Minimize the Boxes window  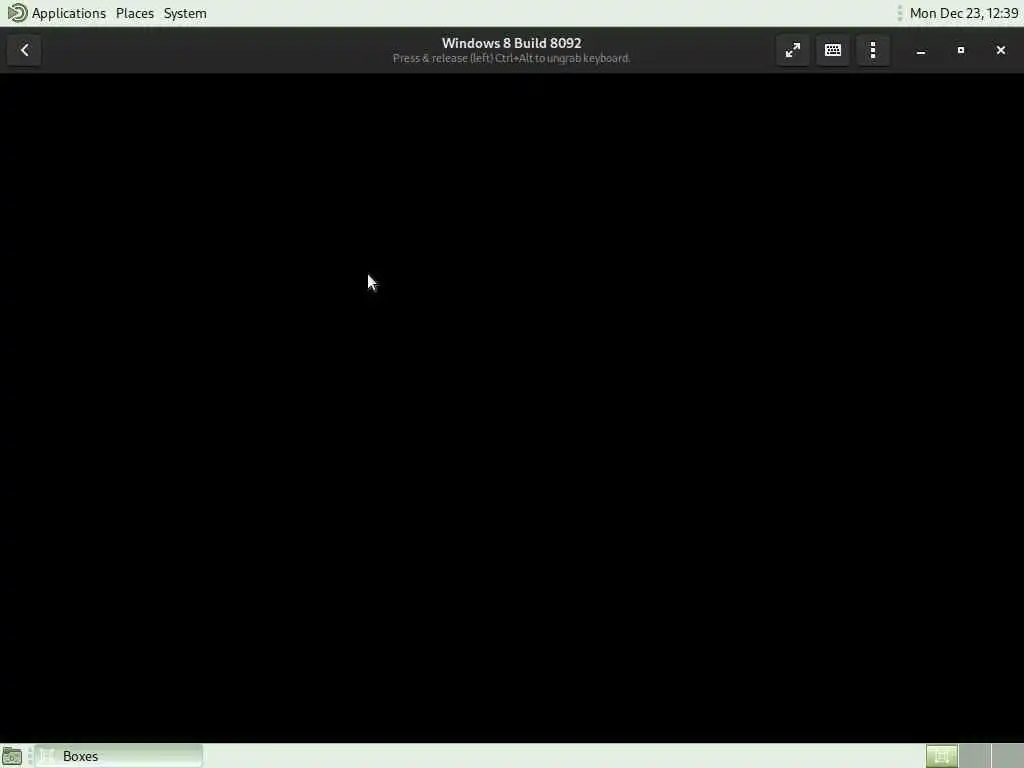pyautogui.click(x=921, y=50)
